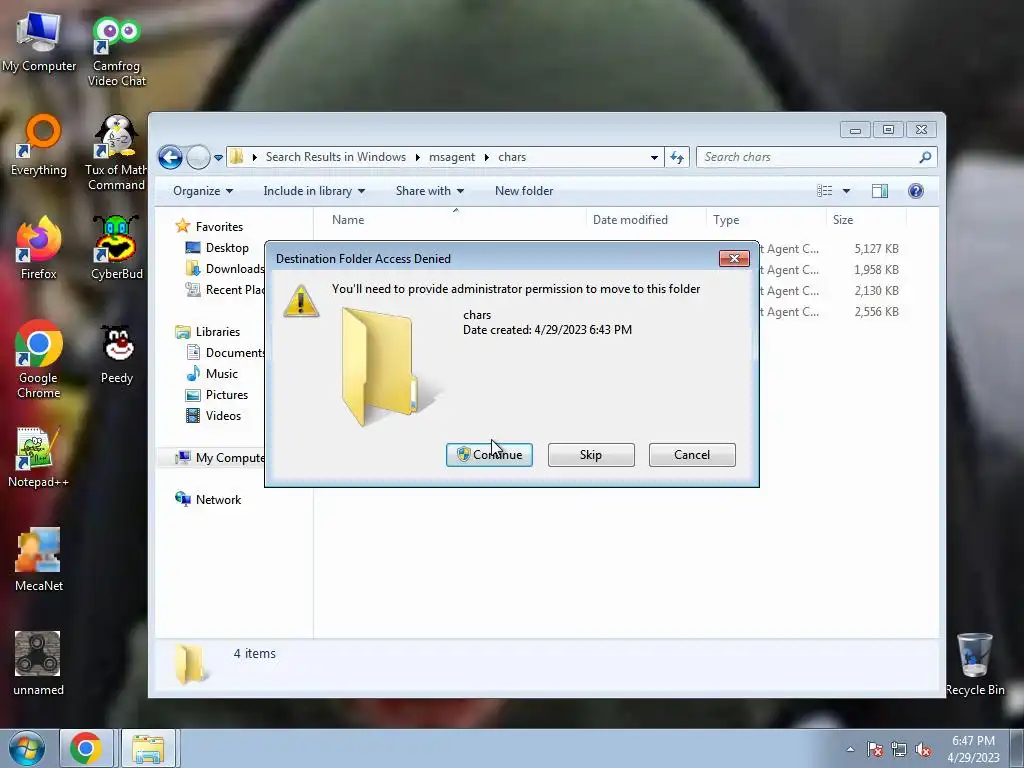The width and height of the screenshot is (1024, 768).
Task: Sort by the Type column header
Action: [x=766, y=220]
